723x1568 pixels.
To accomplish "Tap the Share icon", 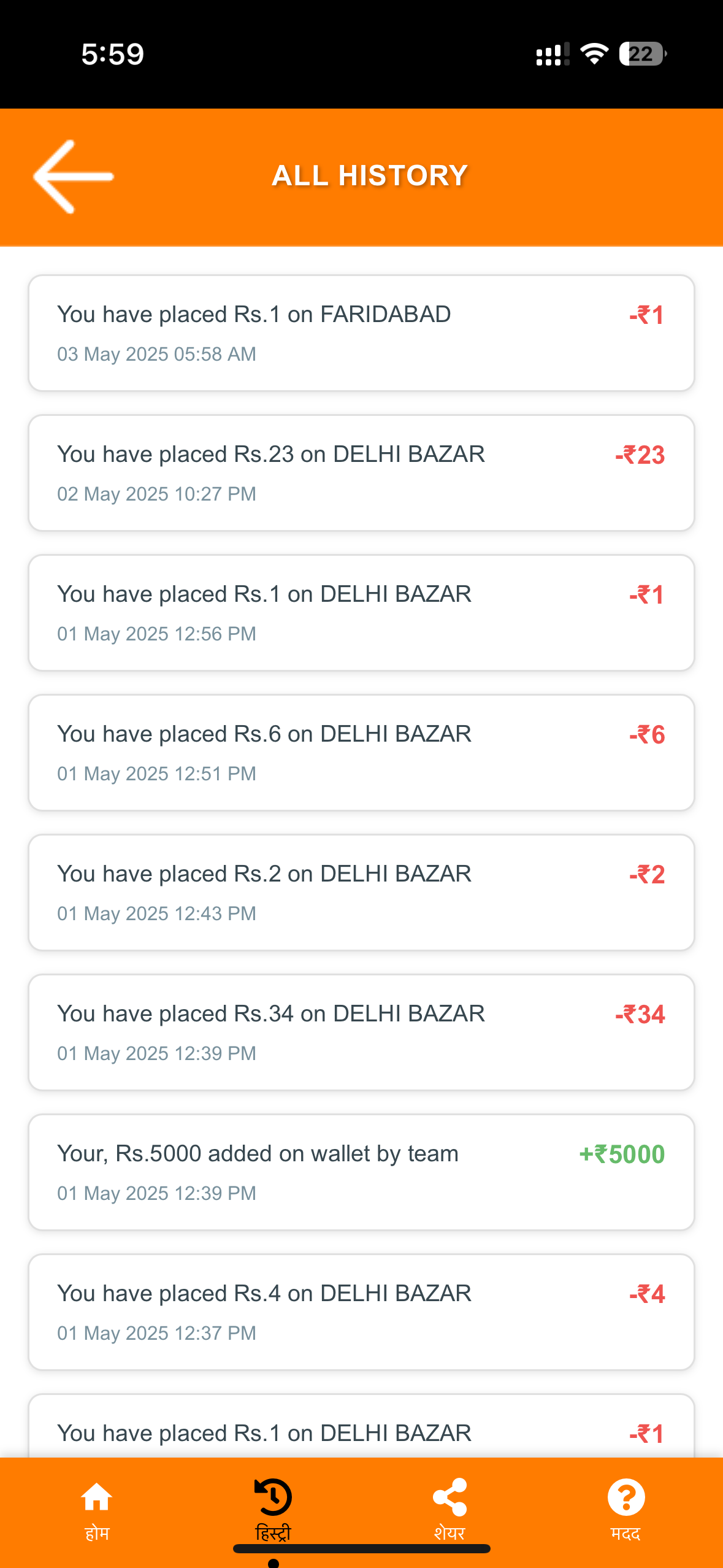I will (x=449, y=1497).
